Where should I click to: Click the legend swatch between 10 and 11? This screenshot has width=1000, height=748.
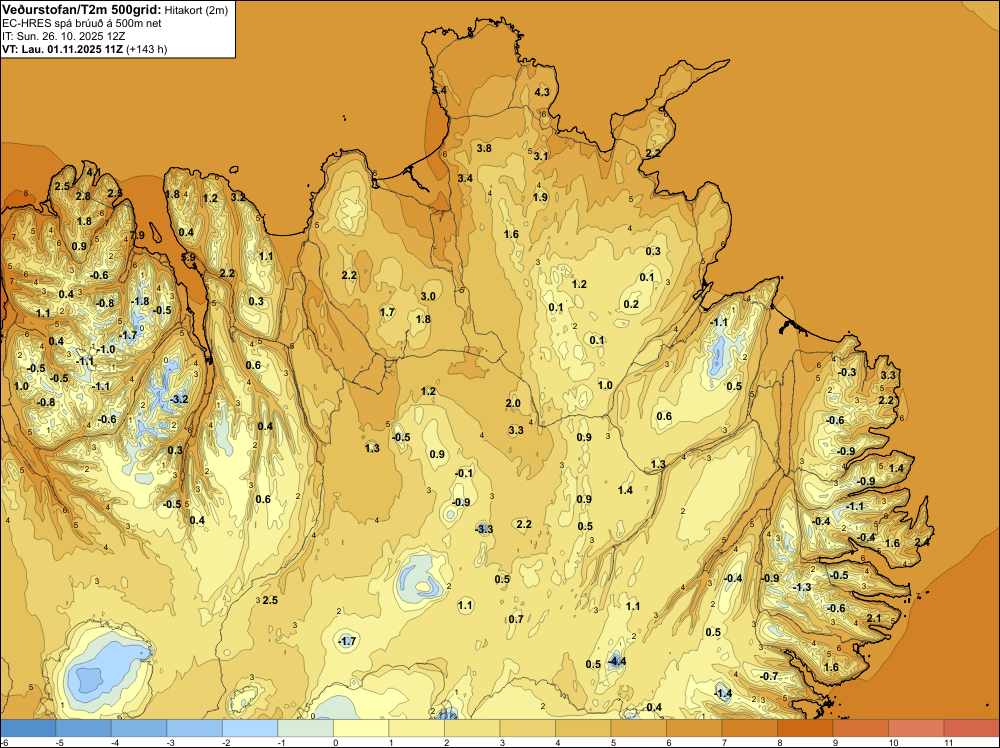click(x=916, y=728)
